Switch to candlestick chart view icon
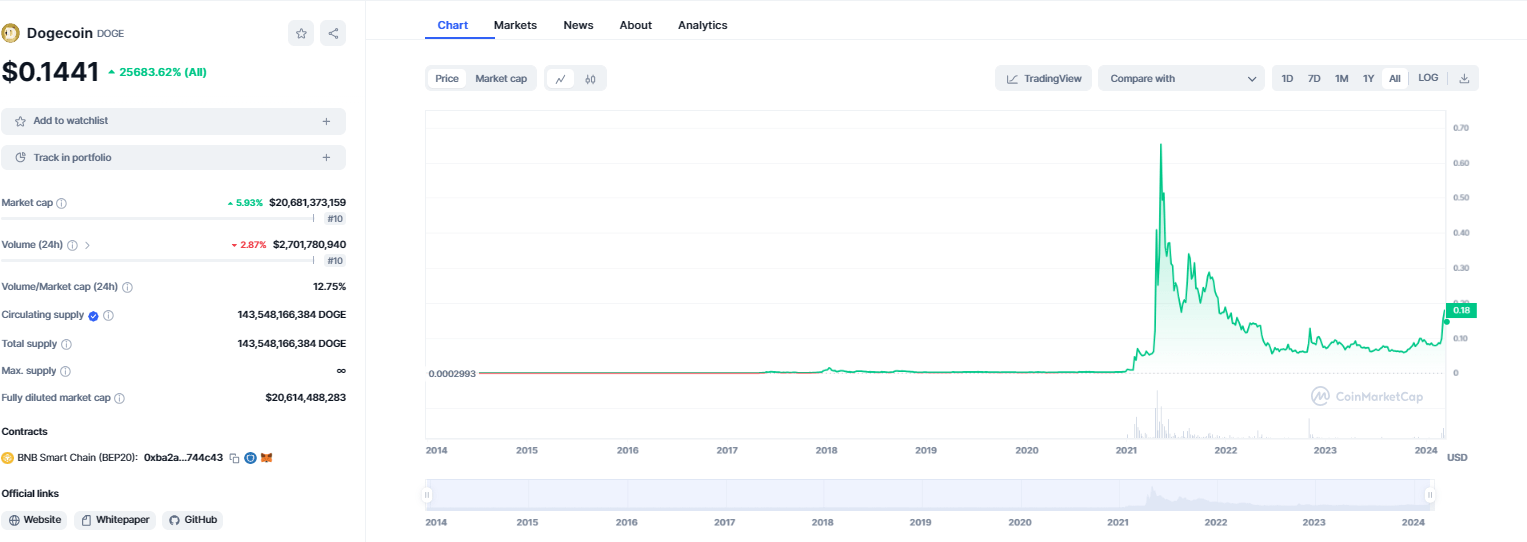 pos(591,79)
